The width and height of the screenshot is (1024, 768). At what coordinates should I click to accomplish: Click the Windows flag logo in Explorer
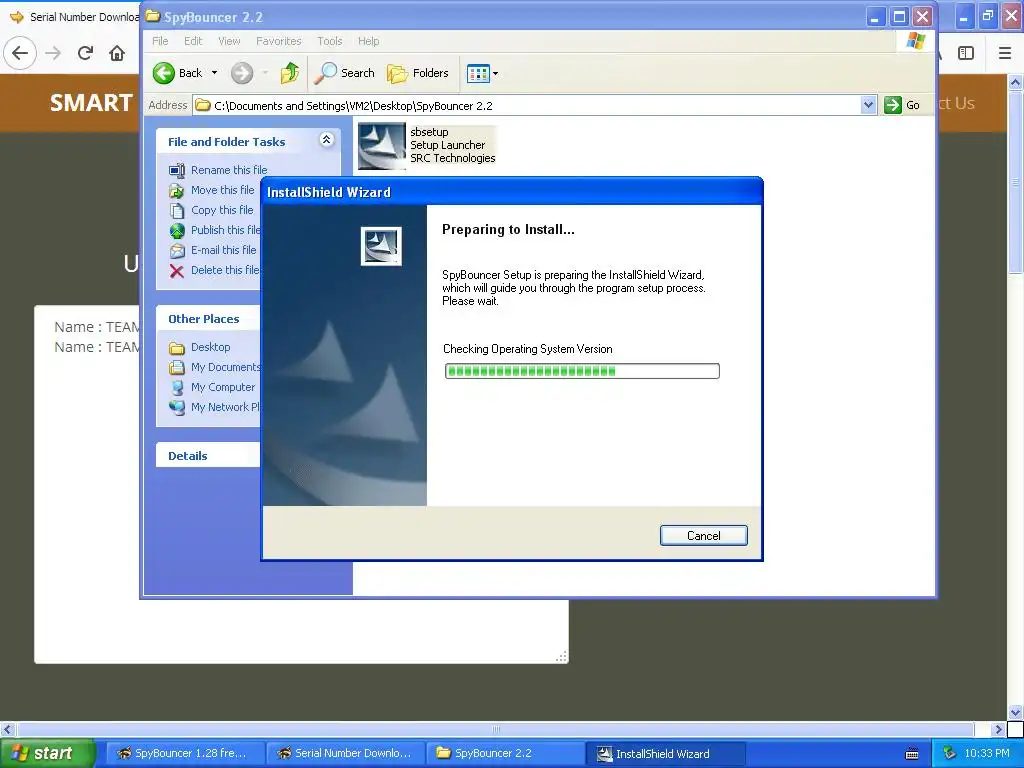click(916, 41)
